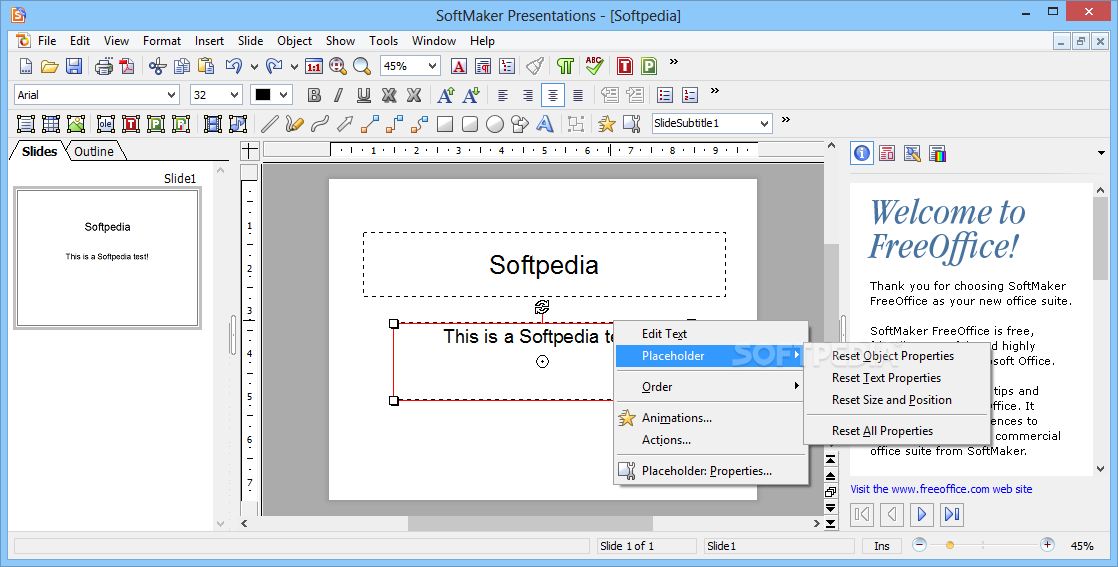Toggle italic formatting
This screenshot has width=1118, height=567.
point(339,95)
